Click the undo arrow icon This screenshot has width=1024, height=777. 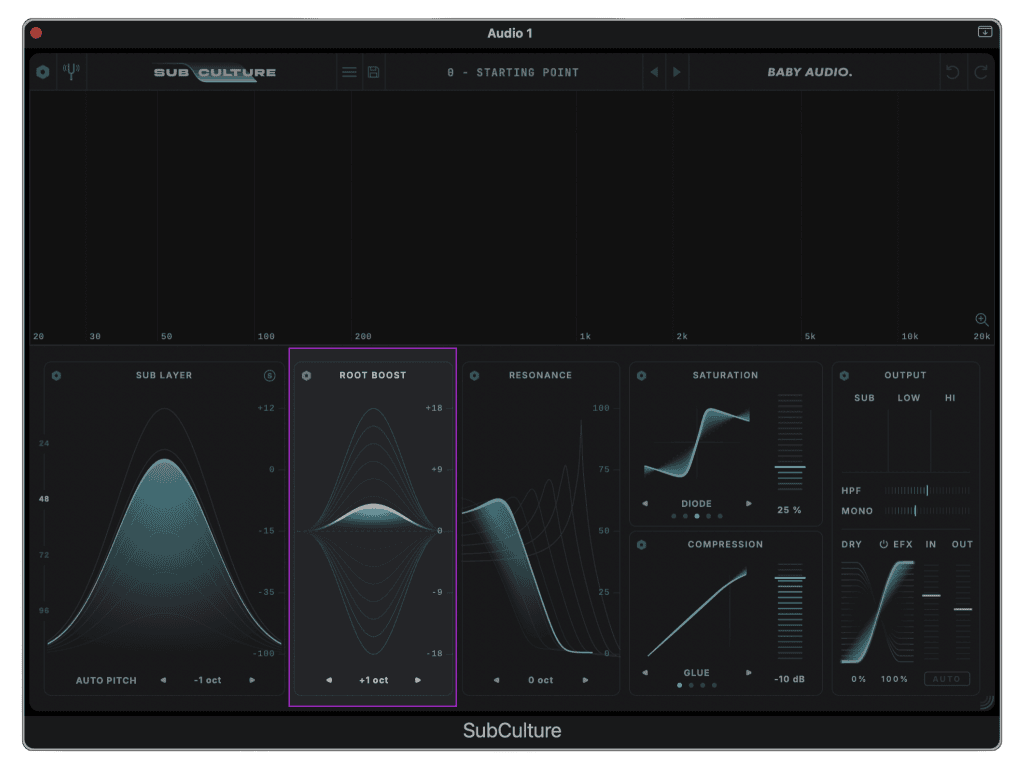(952, 72)
